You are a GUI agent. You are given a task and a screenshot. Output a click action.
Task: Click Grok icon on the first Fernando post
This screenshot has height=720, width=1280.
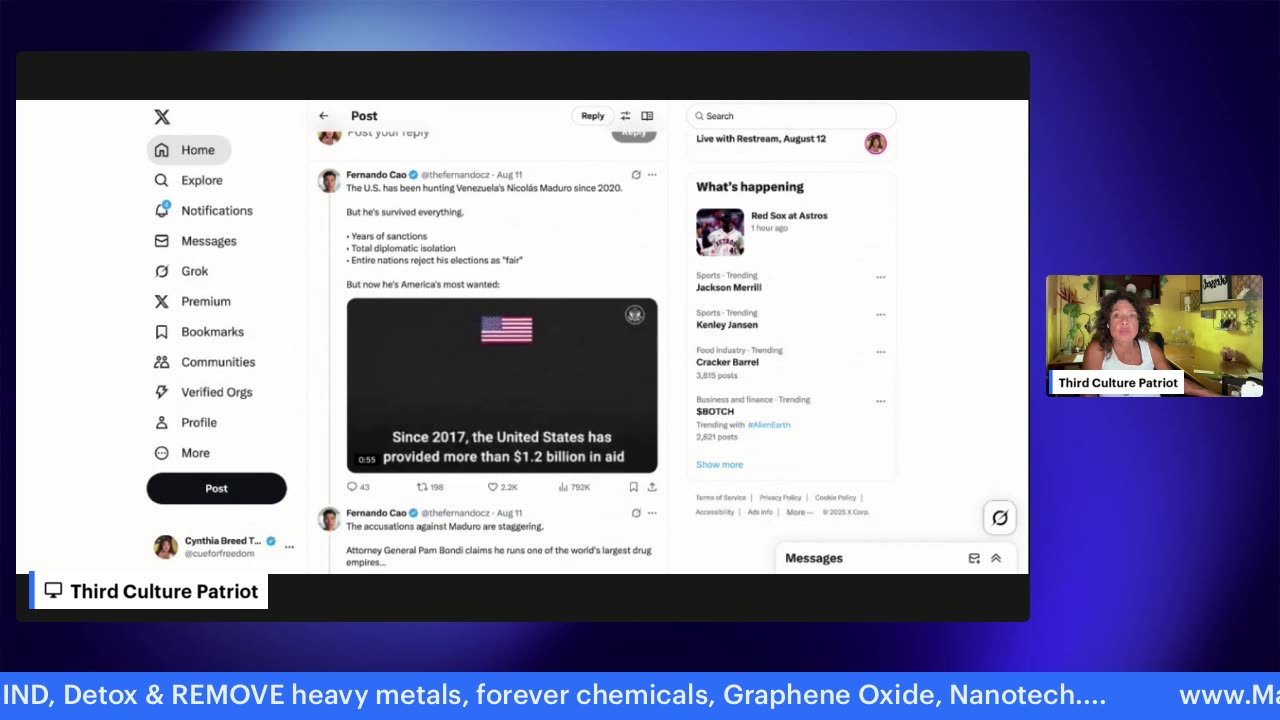coord(636,175)
